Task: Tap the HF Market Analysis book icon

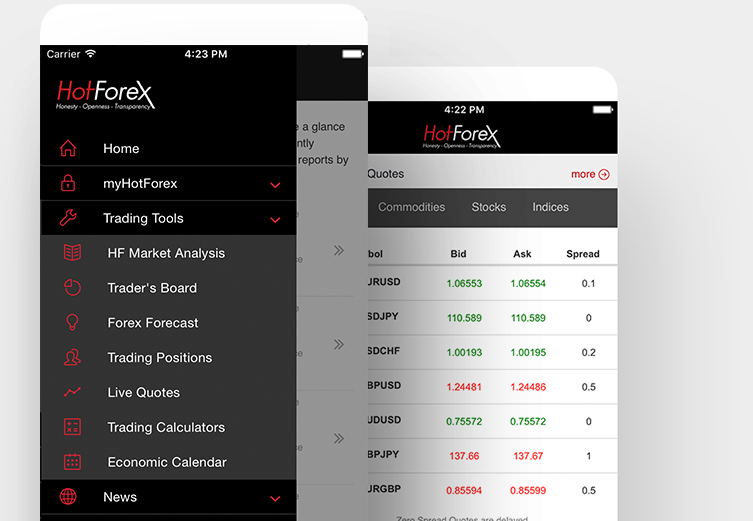Action: (72, 253)
